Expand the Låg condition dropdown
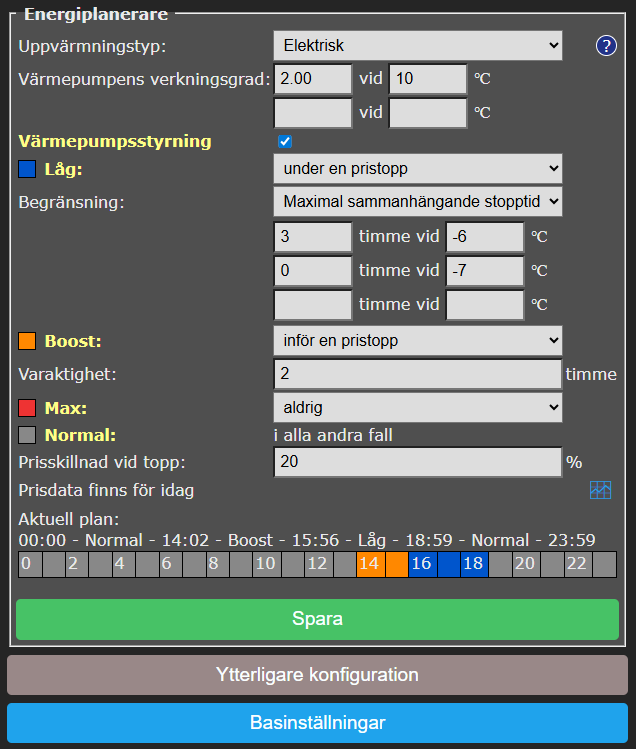 417,168
